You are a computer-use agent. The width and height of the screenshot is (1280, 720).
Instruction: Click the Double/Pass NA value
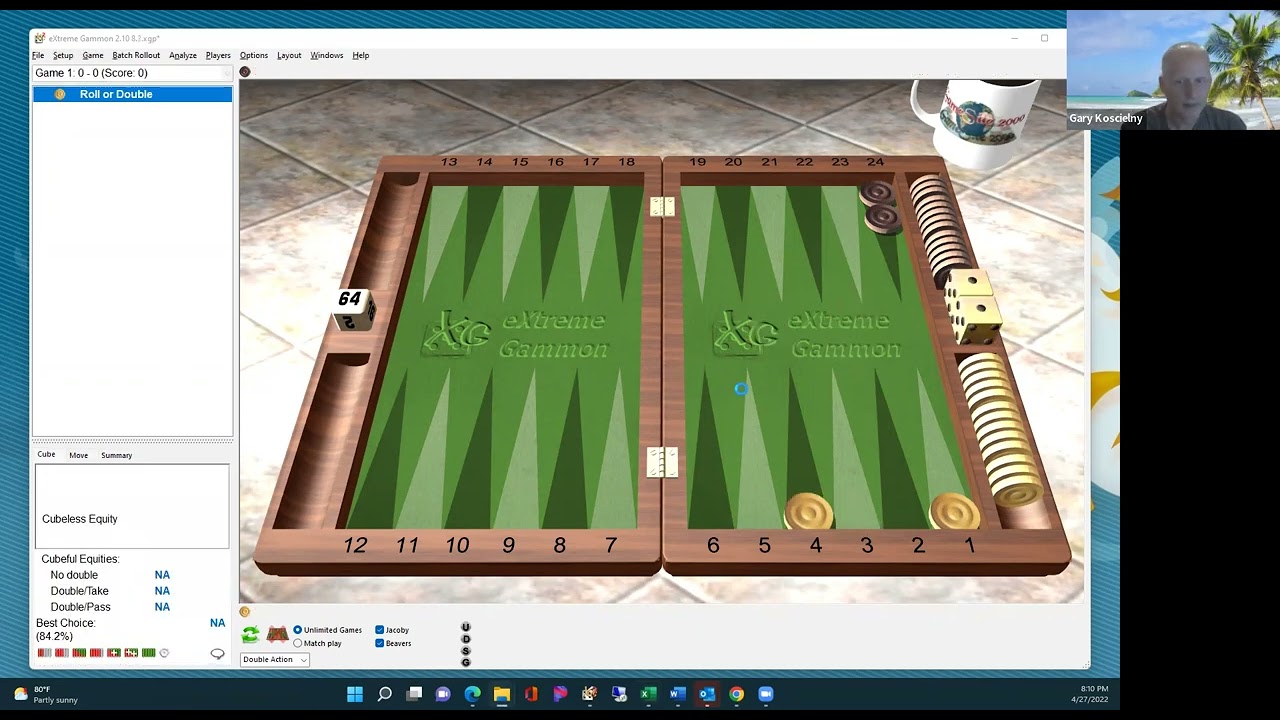click(x=162, y=607)
